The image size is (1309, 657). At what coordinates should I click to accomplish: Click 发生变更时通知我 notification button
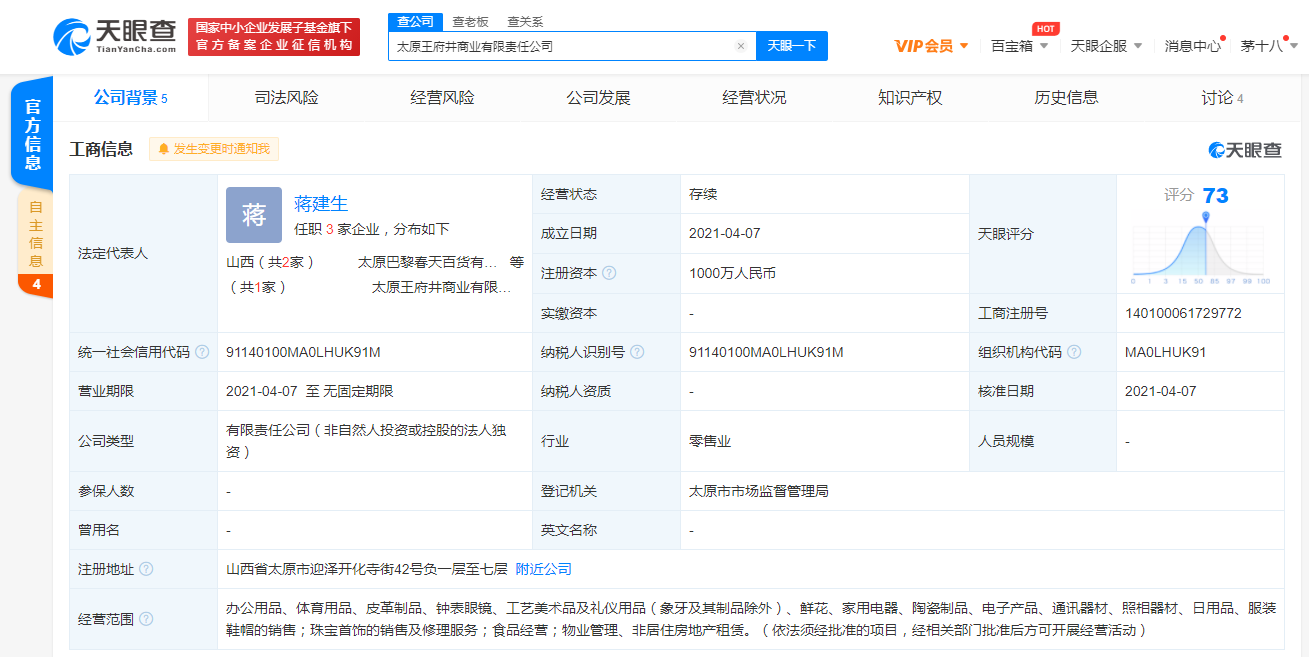(x=214, y=149)
